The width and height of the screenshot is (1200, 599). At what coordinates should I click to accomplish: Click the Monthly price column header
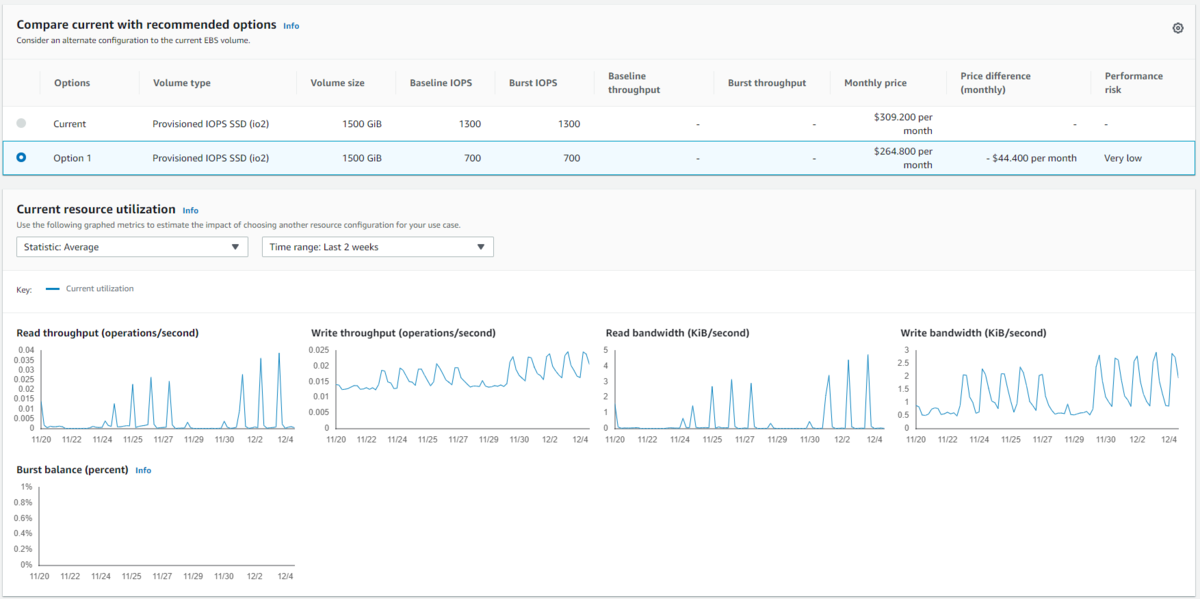(x=876, y=83)
